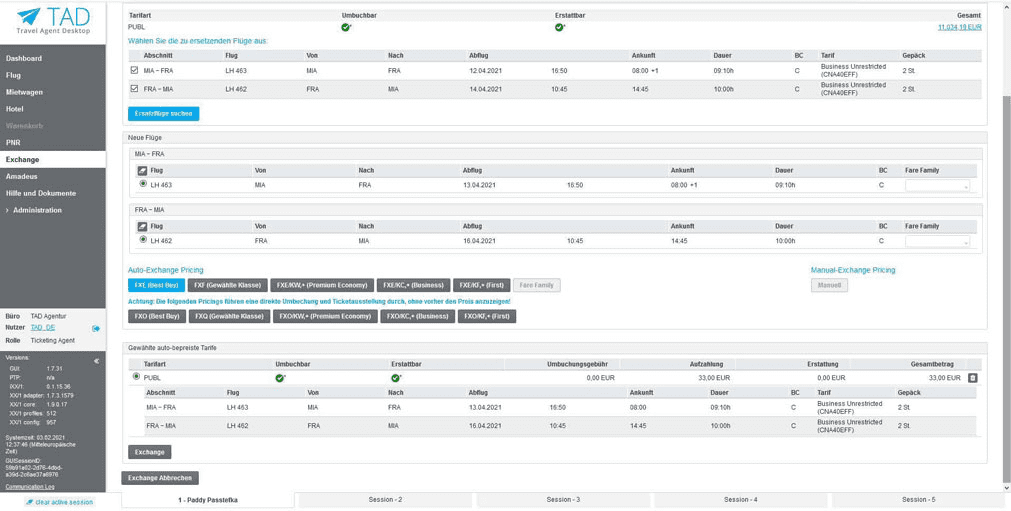
Task: Click the FXE/KC,+ (Business) pricing button
Action: pyautogui.click(x=413, y=285)
